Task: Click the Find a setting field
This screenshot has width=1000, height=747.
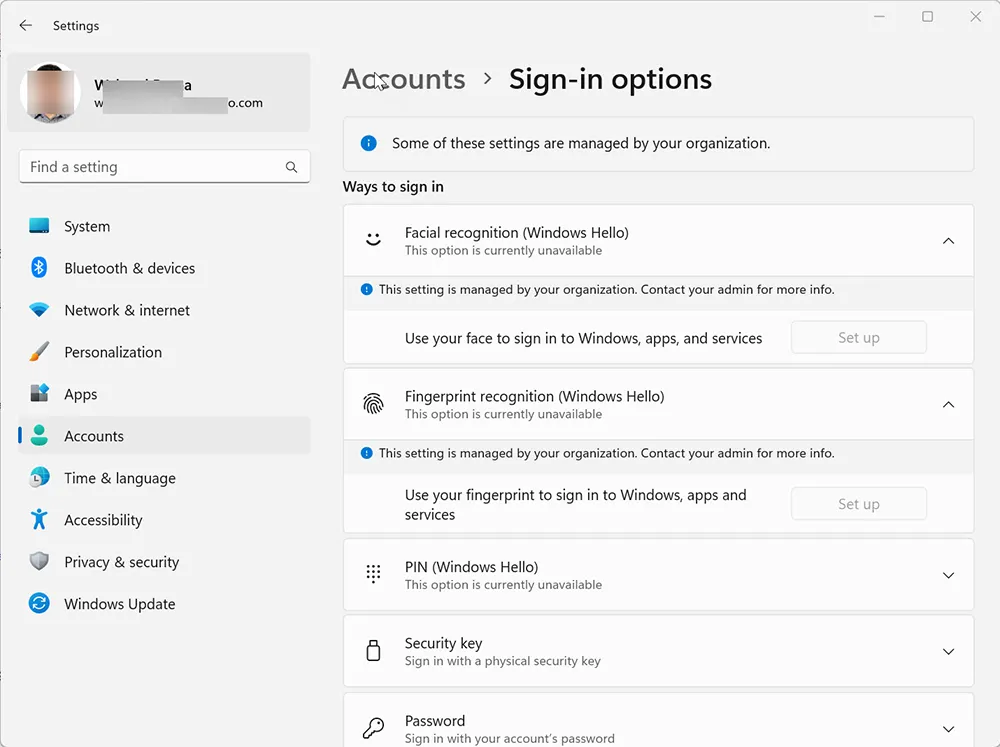Action: click(150, 167)
